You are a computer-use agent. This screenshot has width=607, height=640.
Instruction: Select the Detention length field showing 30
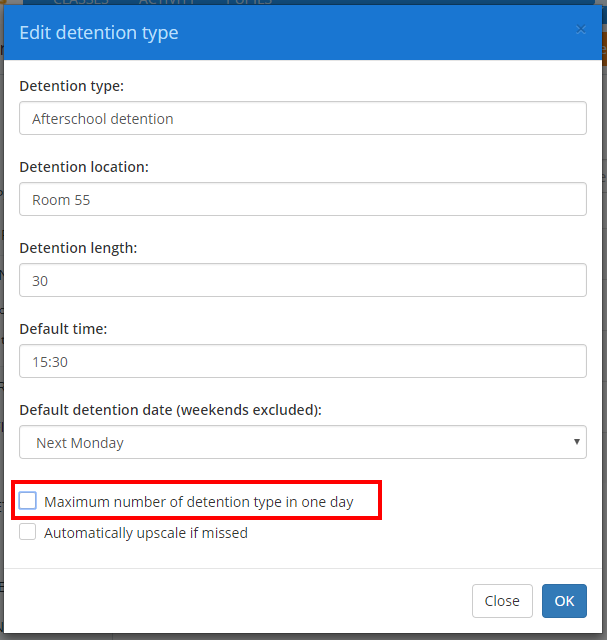point(302,280)
